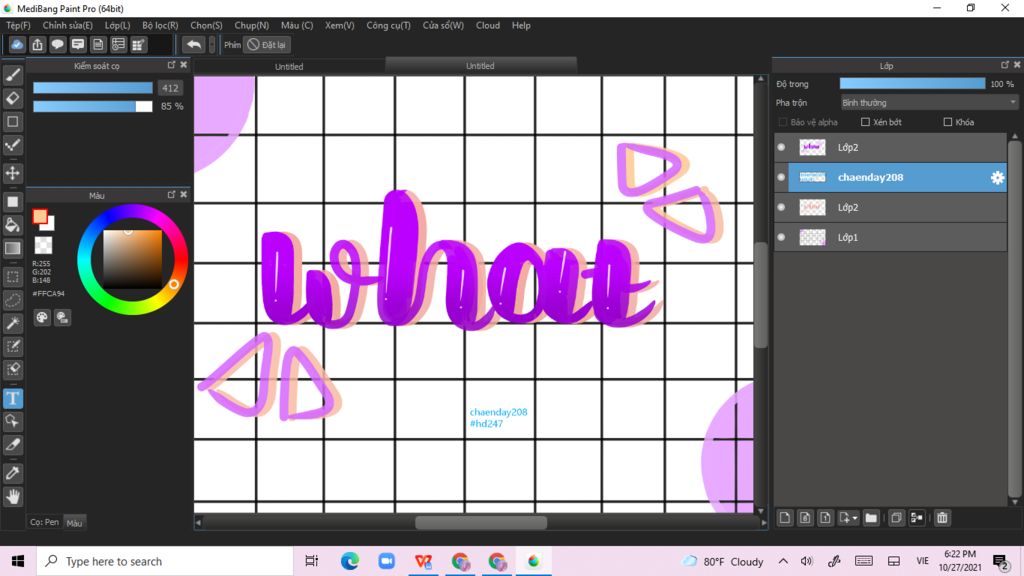
Task: Toggle the Xén bớt clipping checkbox
Action: (865, 122)
